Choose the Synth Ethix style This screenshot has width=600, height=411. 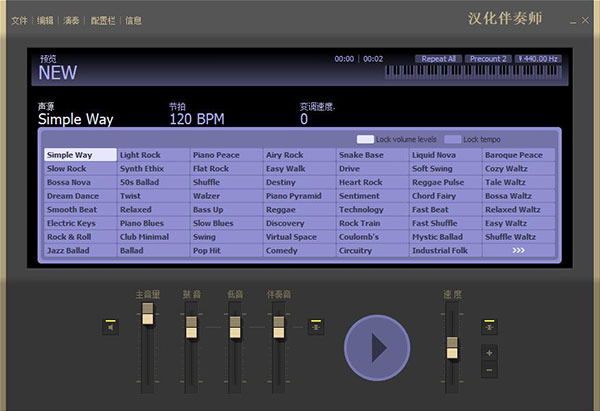[153, 168]
